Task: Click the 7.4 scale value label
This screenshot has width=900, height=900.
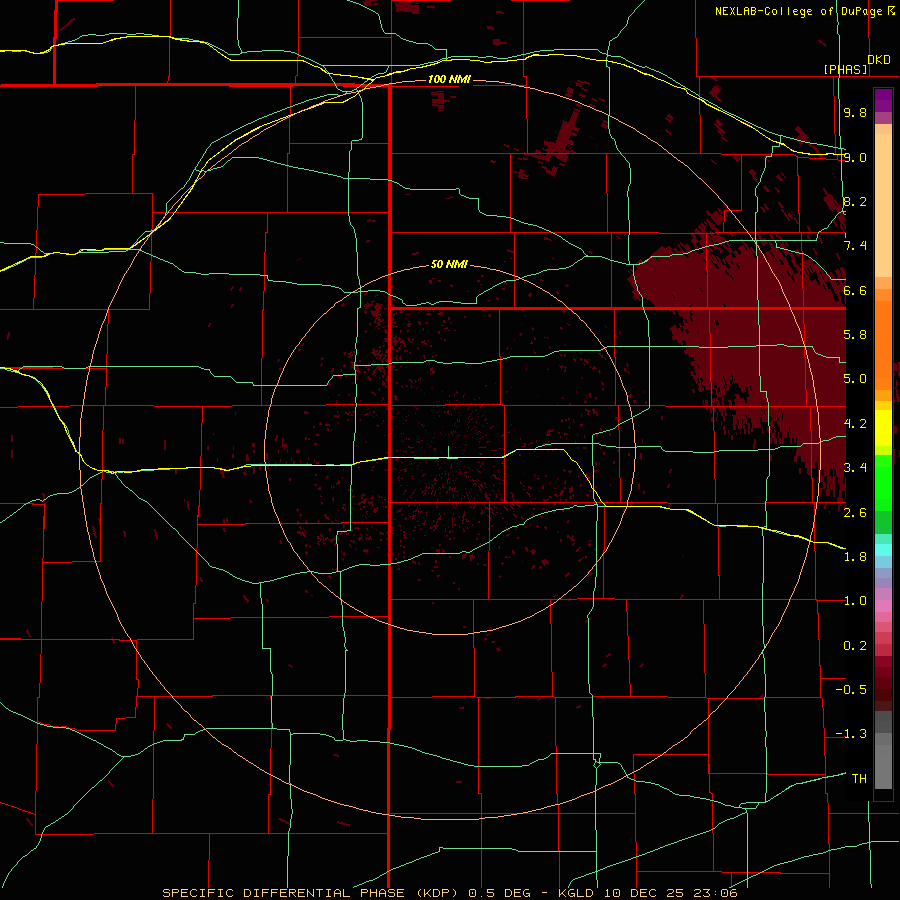Action: pyautogui.click(x=855, y=246)
